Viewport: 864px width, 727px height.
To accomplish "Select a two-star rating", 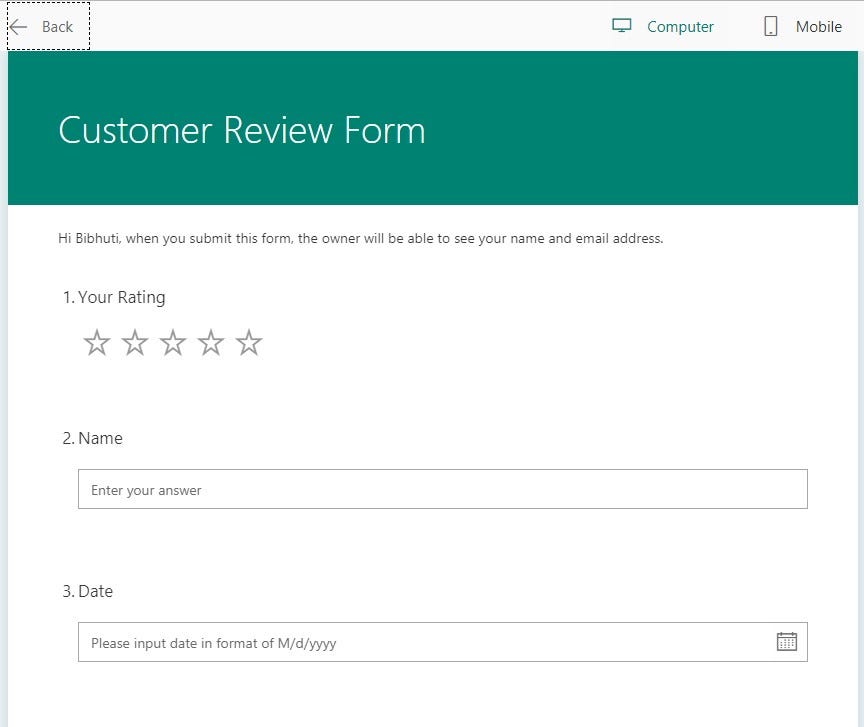I will (x=134, y=342).
